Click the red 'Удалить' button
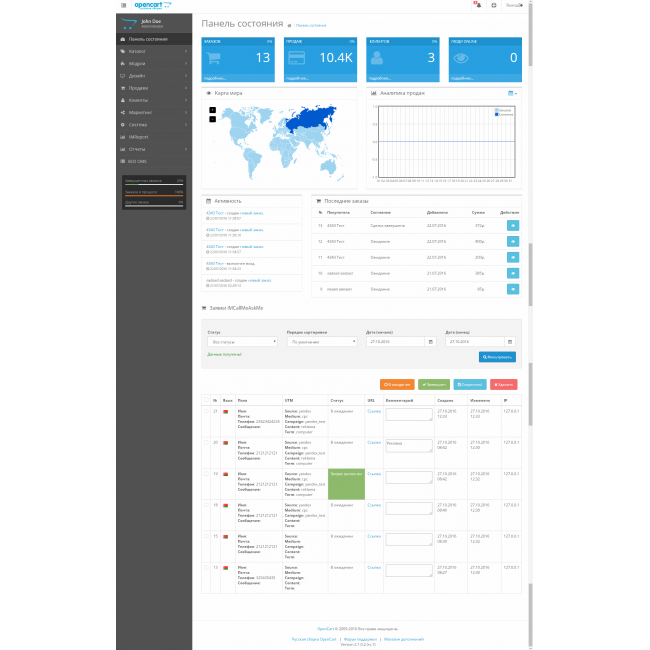This screenshot has height=650, width=650. point(504,384)
